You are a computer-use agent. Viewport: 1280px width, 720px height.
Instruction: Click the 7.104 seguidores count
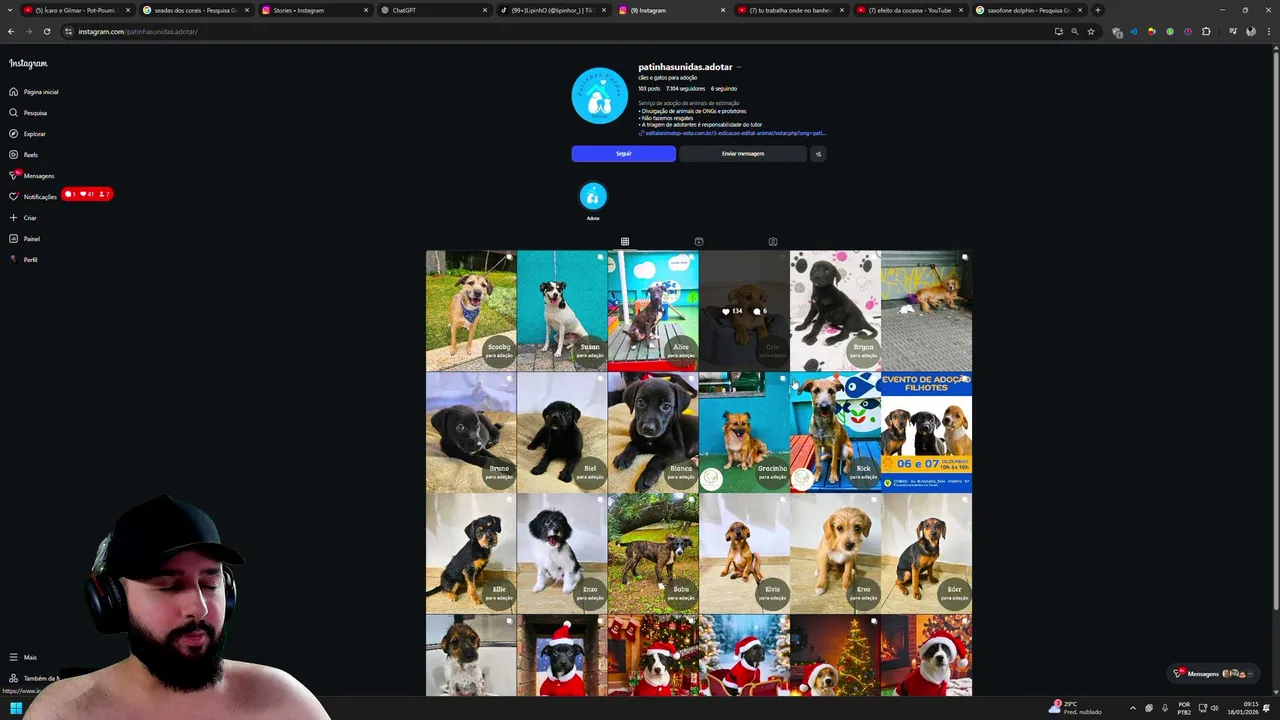tap(685, 89)
